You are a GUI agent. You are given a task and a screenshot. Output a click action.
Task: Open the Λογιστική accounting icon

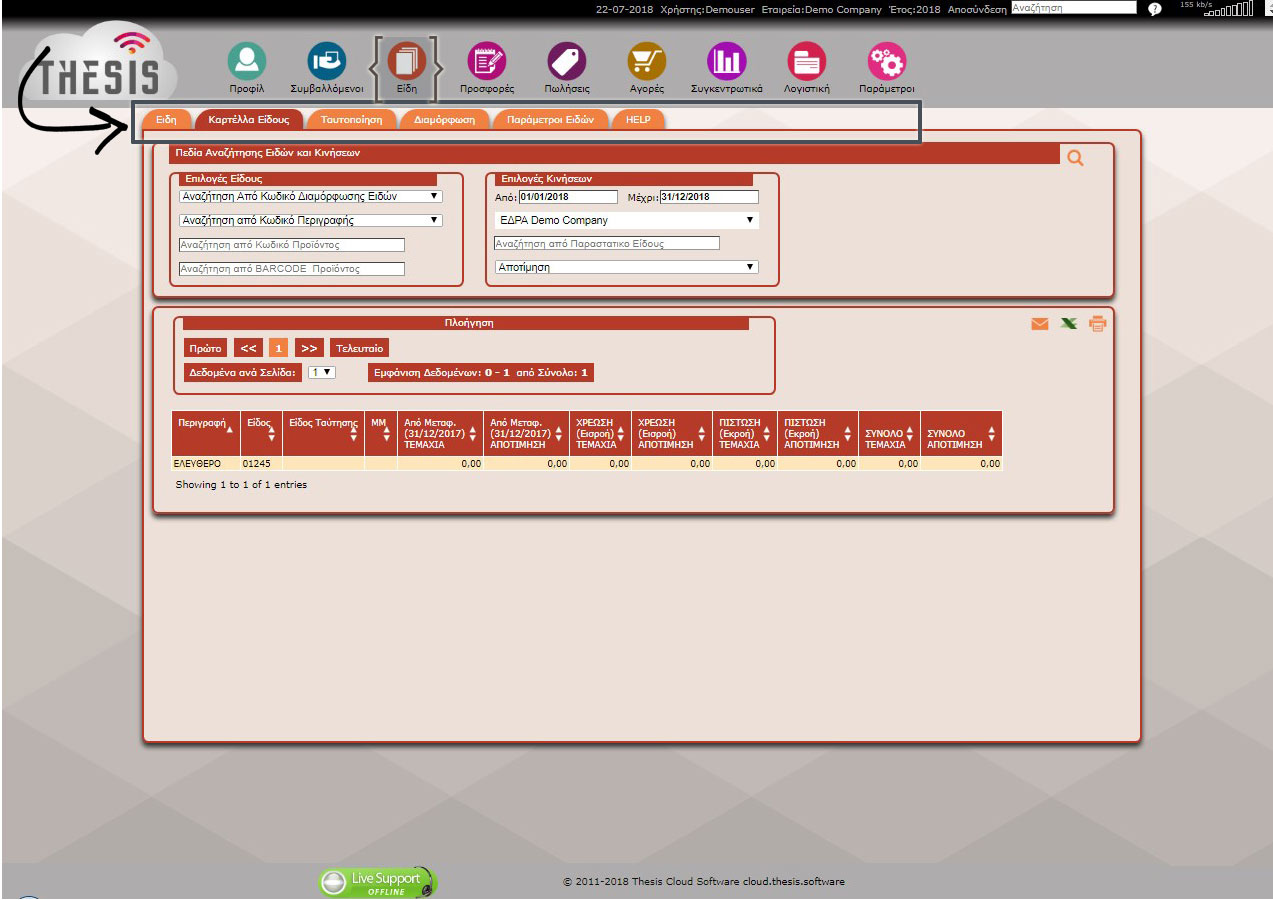pyautogui.click(x=806, y=62)
